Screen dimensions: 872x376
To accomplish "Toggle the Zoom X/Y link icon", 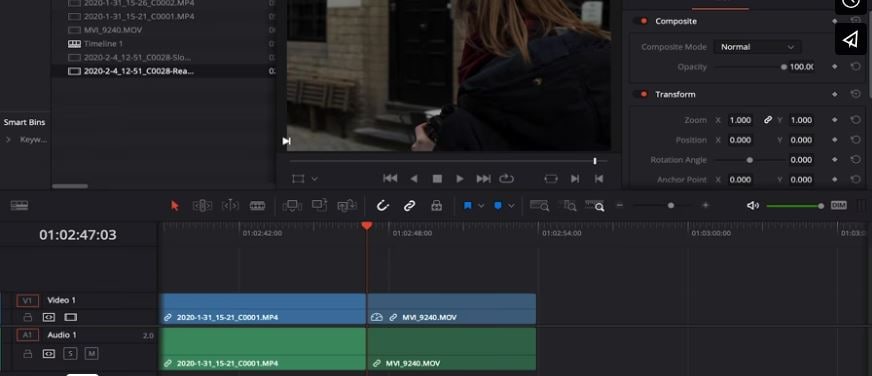I will click(x=768, y=120).
